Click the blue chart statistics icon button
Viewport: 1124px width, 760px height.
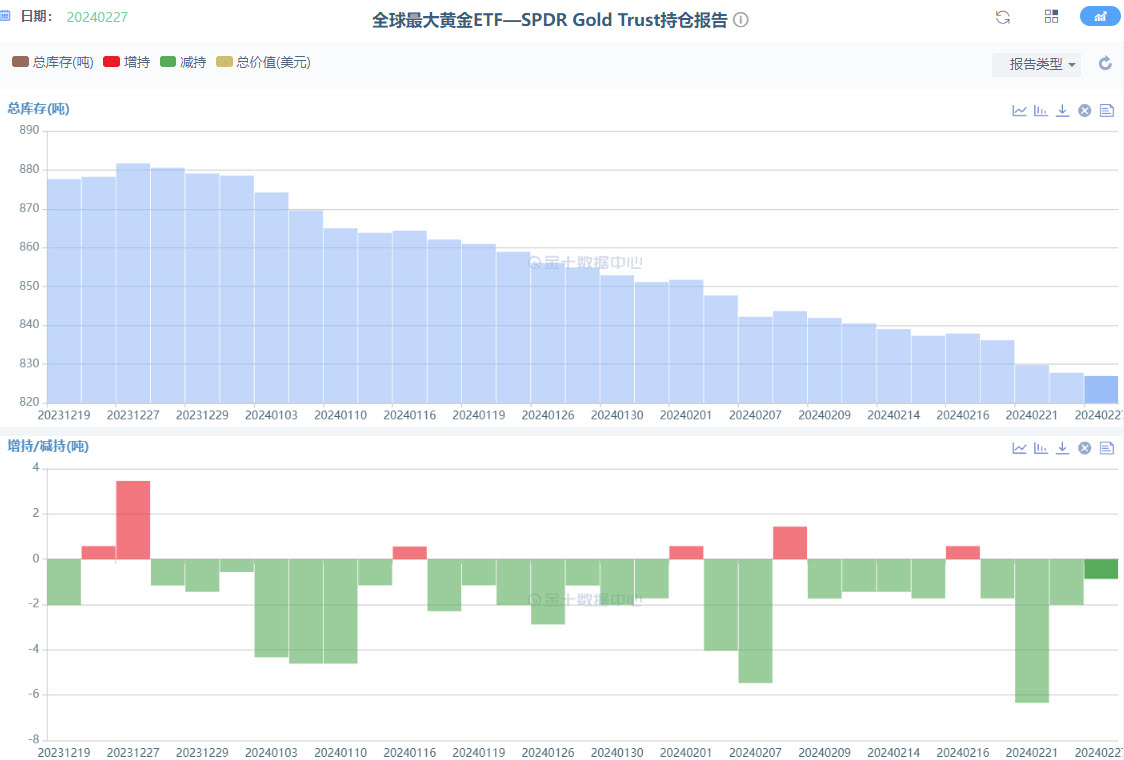pos(1099,16)
